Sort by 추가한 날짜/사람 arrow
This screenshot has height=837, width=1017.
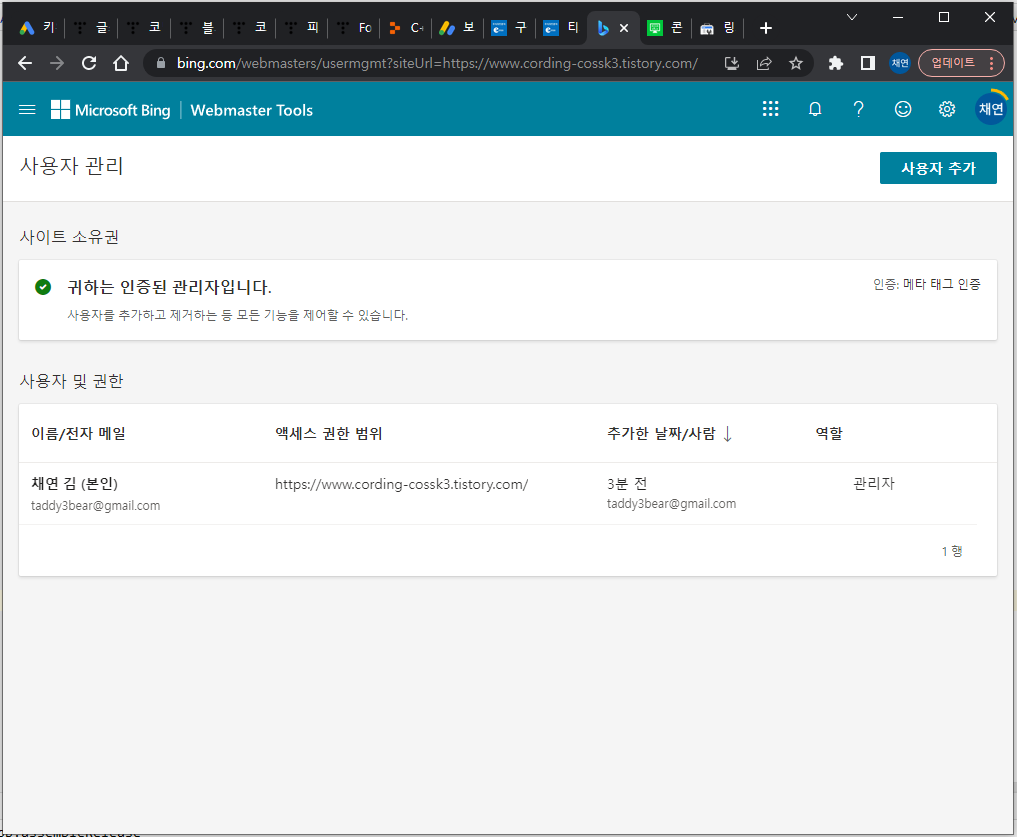(727, 433)
